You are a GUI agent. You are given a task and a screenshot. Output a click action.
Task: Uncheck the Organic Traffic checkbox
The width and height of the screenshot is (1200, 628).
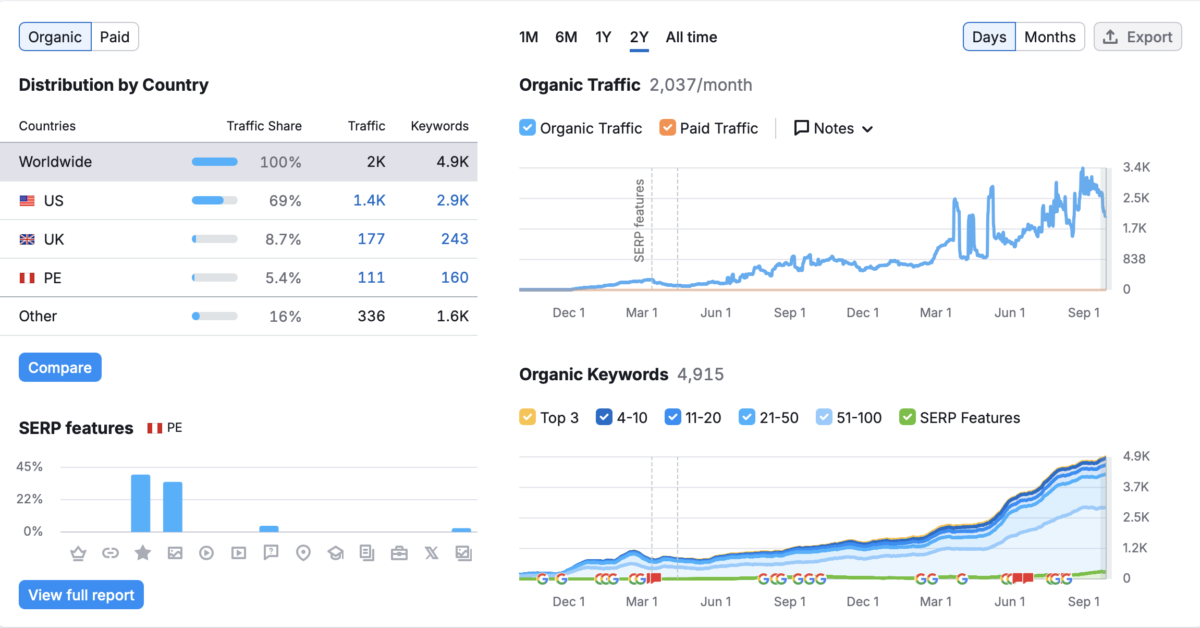(528, 128)
